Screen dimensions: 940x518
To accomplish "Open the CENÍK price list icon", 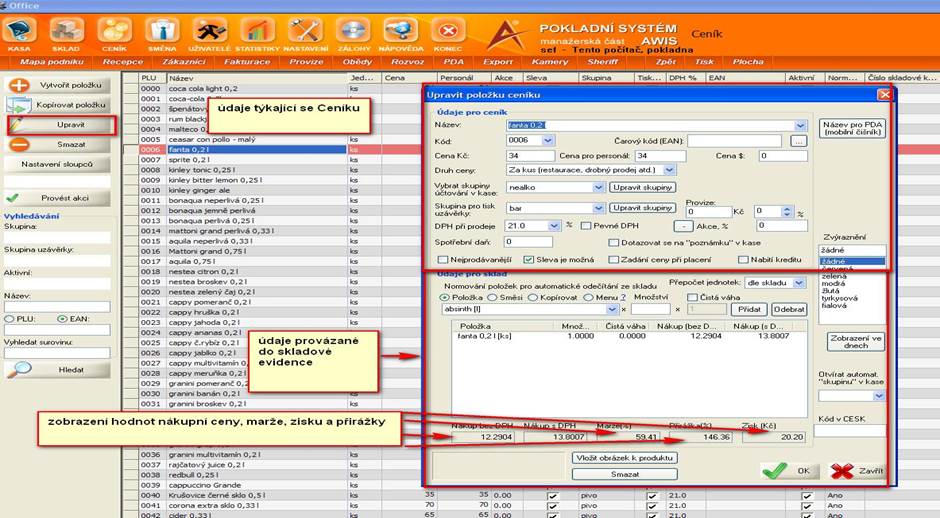I will point(114,30).
